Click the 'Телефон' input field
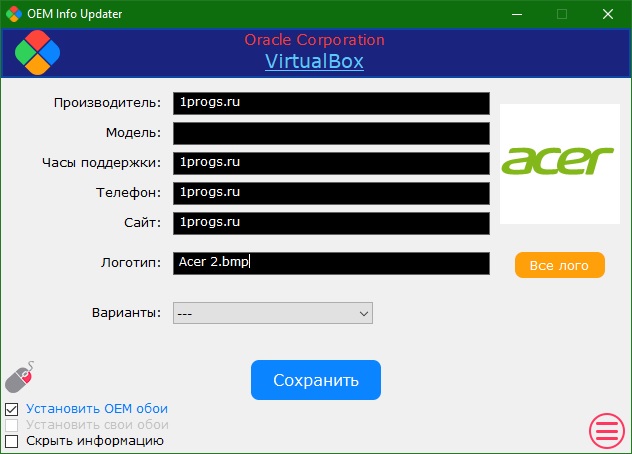 click(331, 193)
